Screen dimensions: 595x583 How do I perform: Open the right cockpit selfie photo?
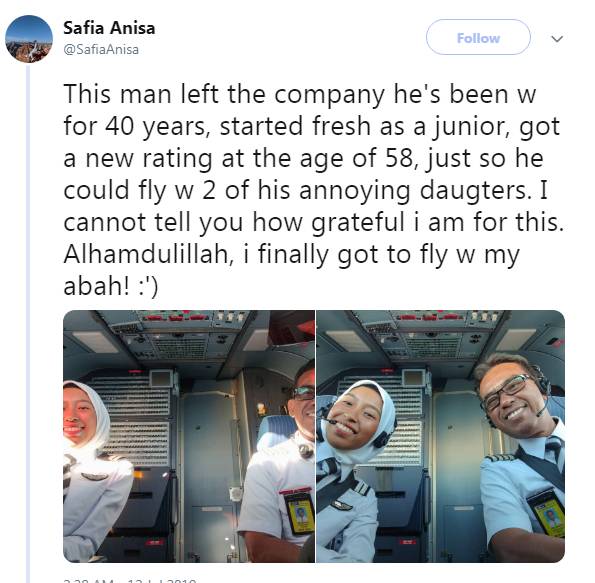[441, 436]
